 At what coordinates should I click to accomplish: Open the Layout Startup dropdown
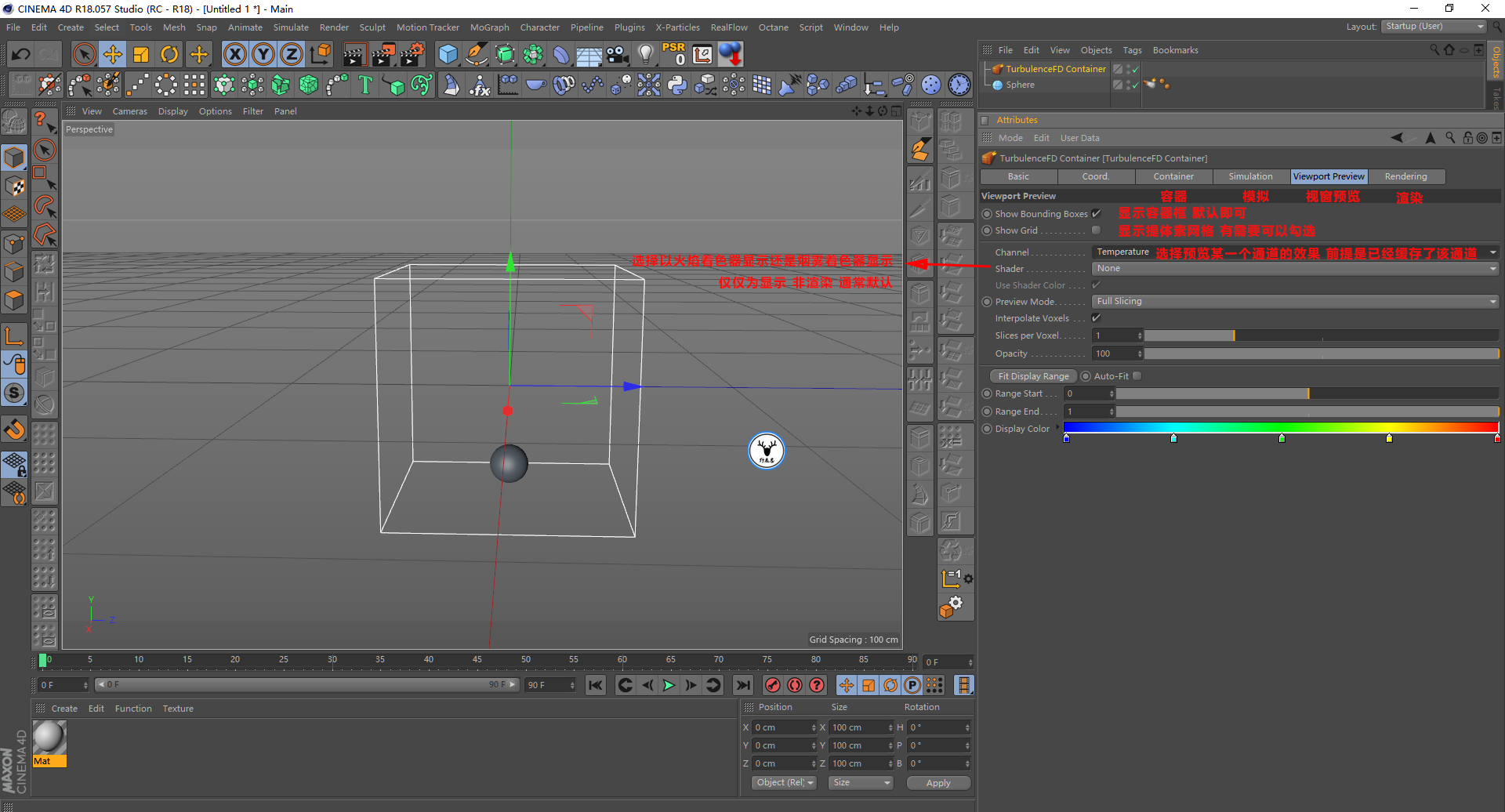click(x=1434, y=27)
